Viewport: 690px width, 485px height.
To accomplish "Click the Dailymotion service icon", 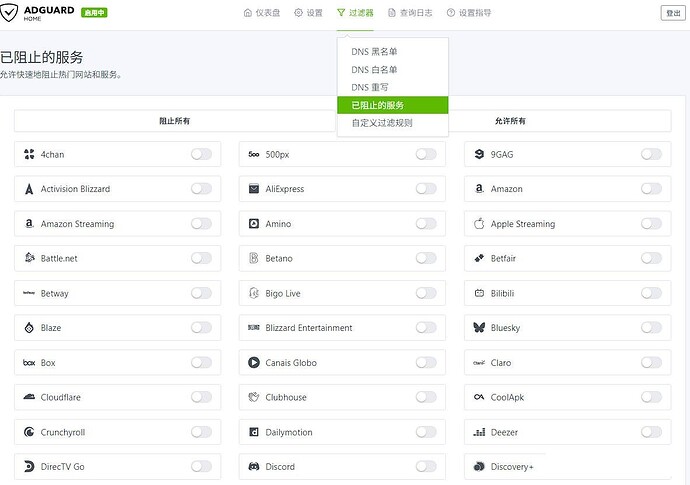I will point(254,432).
